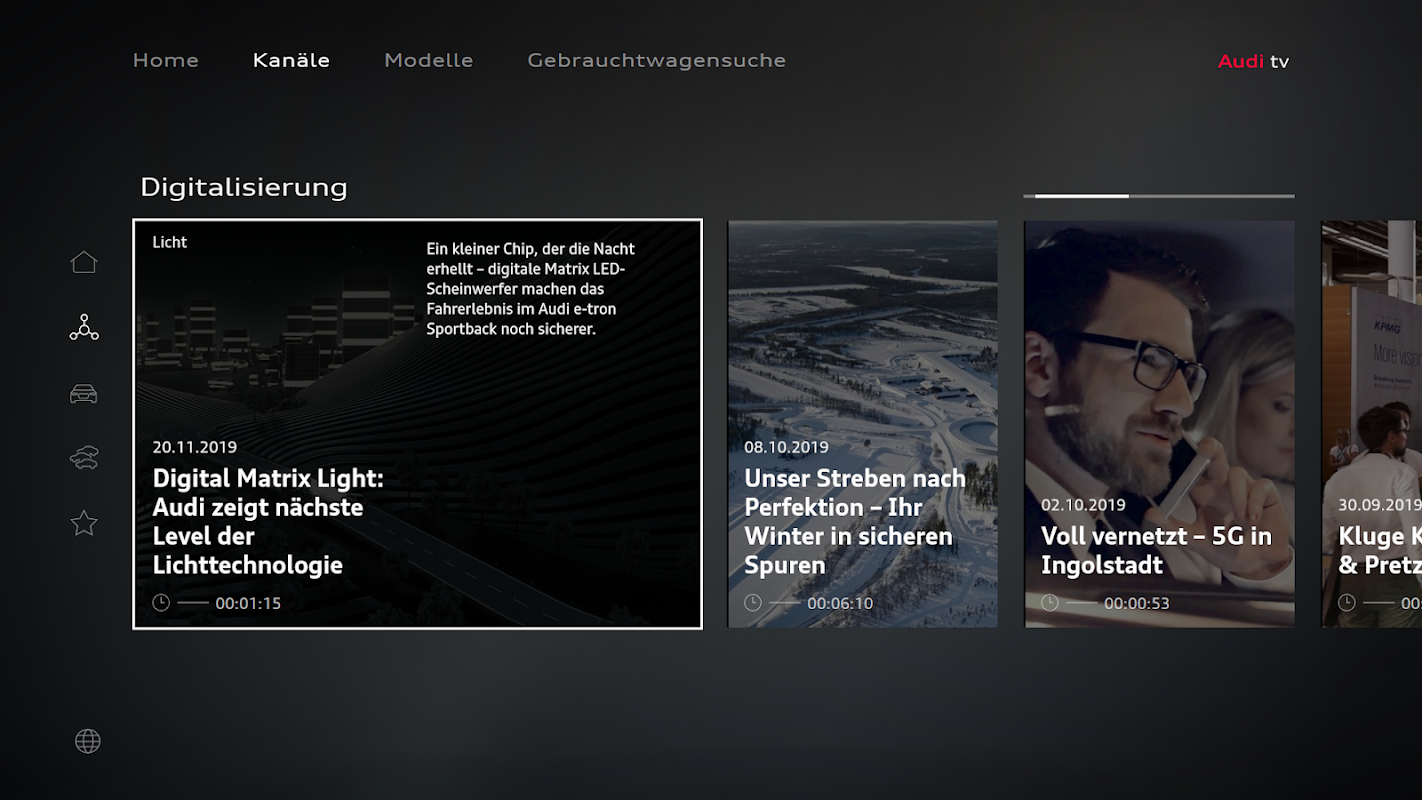Click the Digitalisierung section heading
Image resolution: width=1422 pixels, height=800 pixels.
pyautogui.click(x=244, y=187)
